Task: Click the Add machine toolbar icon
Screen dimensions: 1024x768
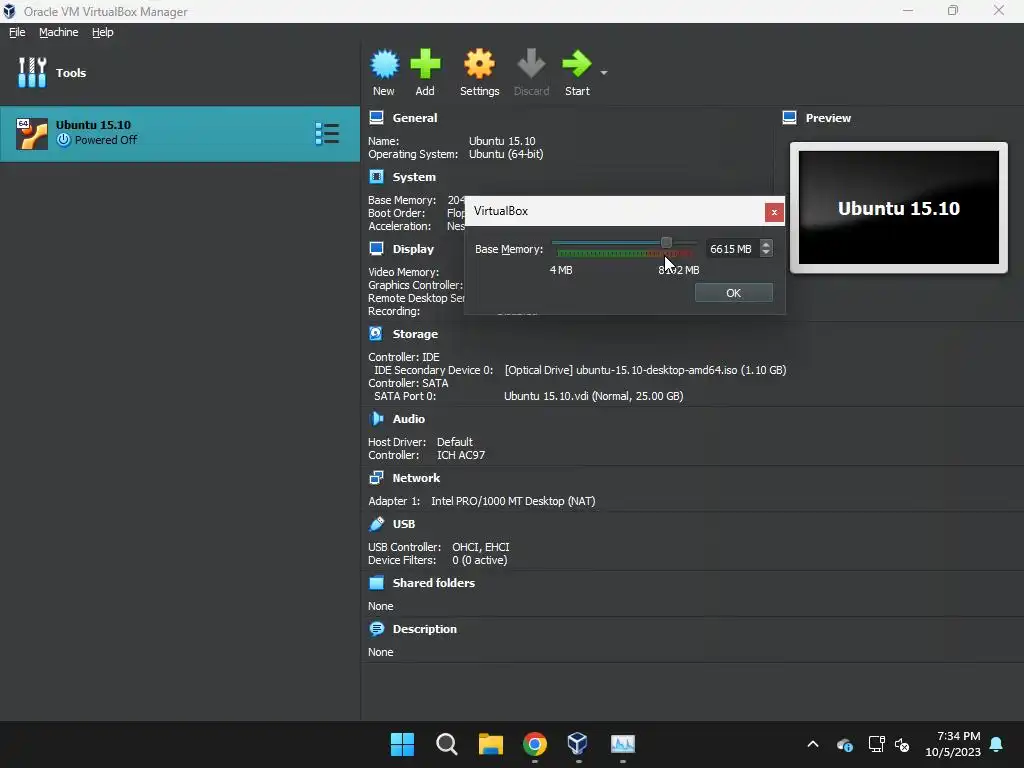Action: coord(425,64)
